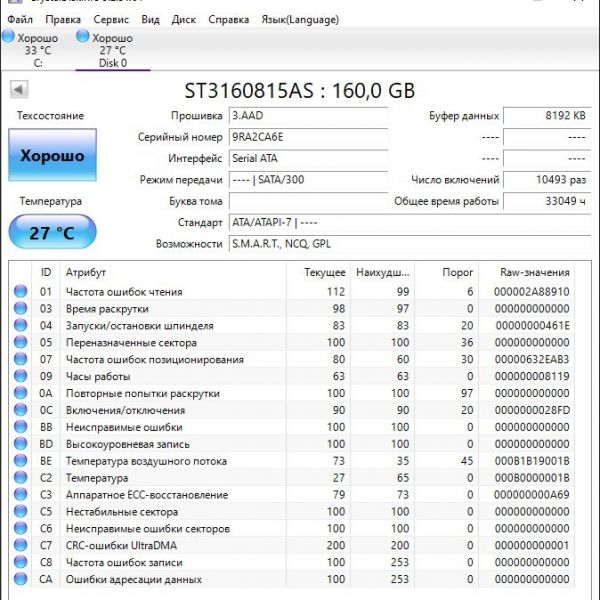The width and height of the screenshot is (600, 600).
Task: Click the Raw-значения column header
Action: click(x=527, y=272)
